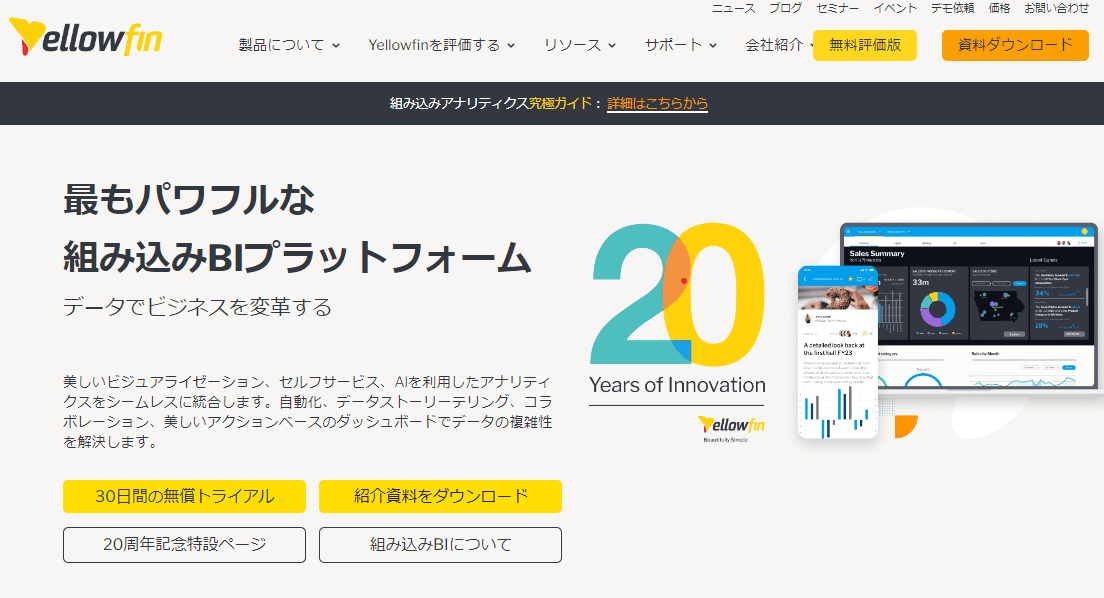Select the デモ依頼 link
This screenshot has width=1104, height=598.
[x=953, y=8]
